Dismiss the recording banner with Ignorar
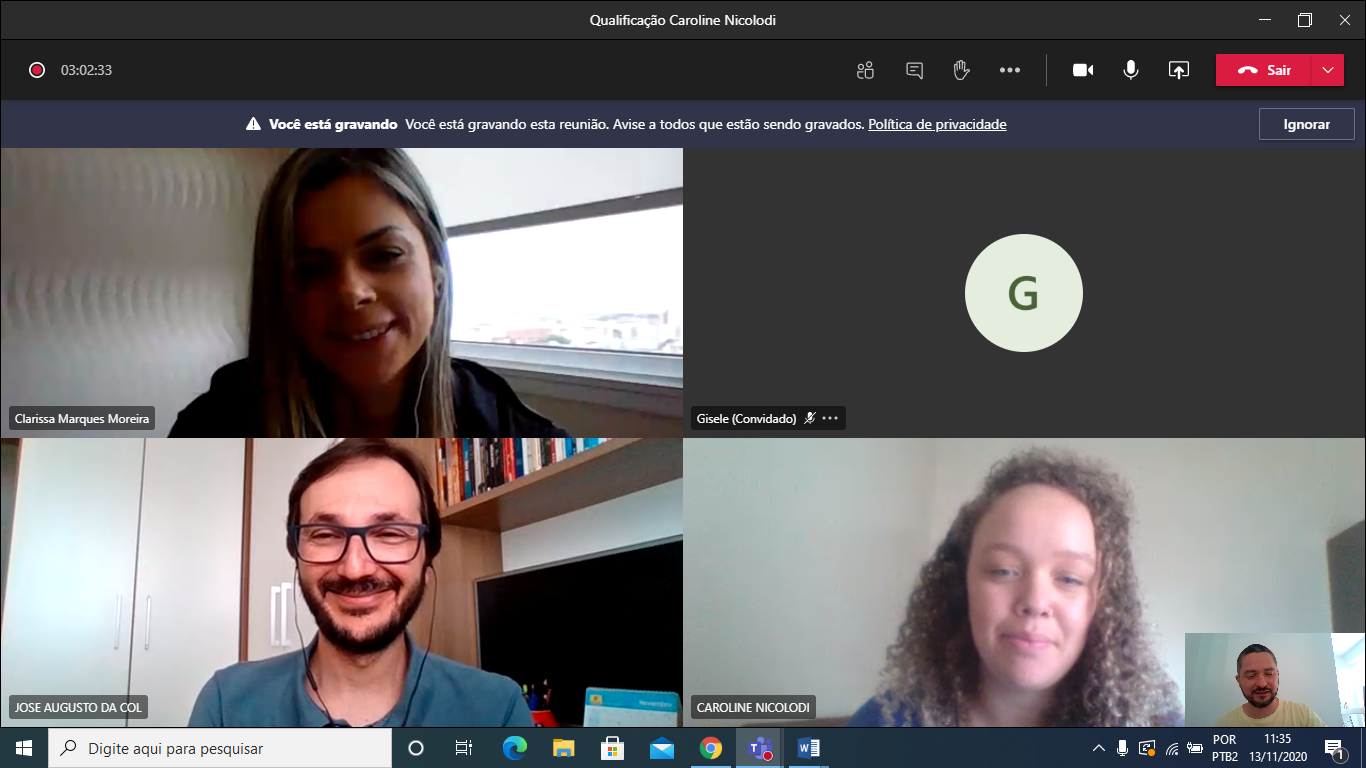The image size is (1366, 768). coord(1306,124)
